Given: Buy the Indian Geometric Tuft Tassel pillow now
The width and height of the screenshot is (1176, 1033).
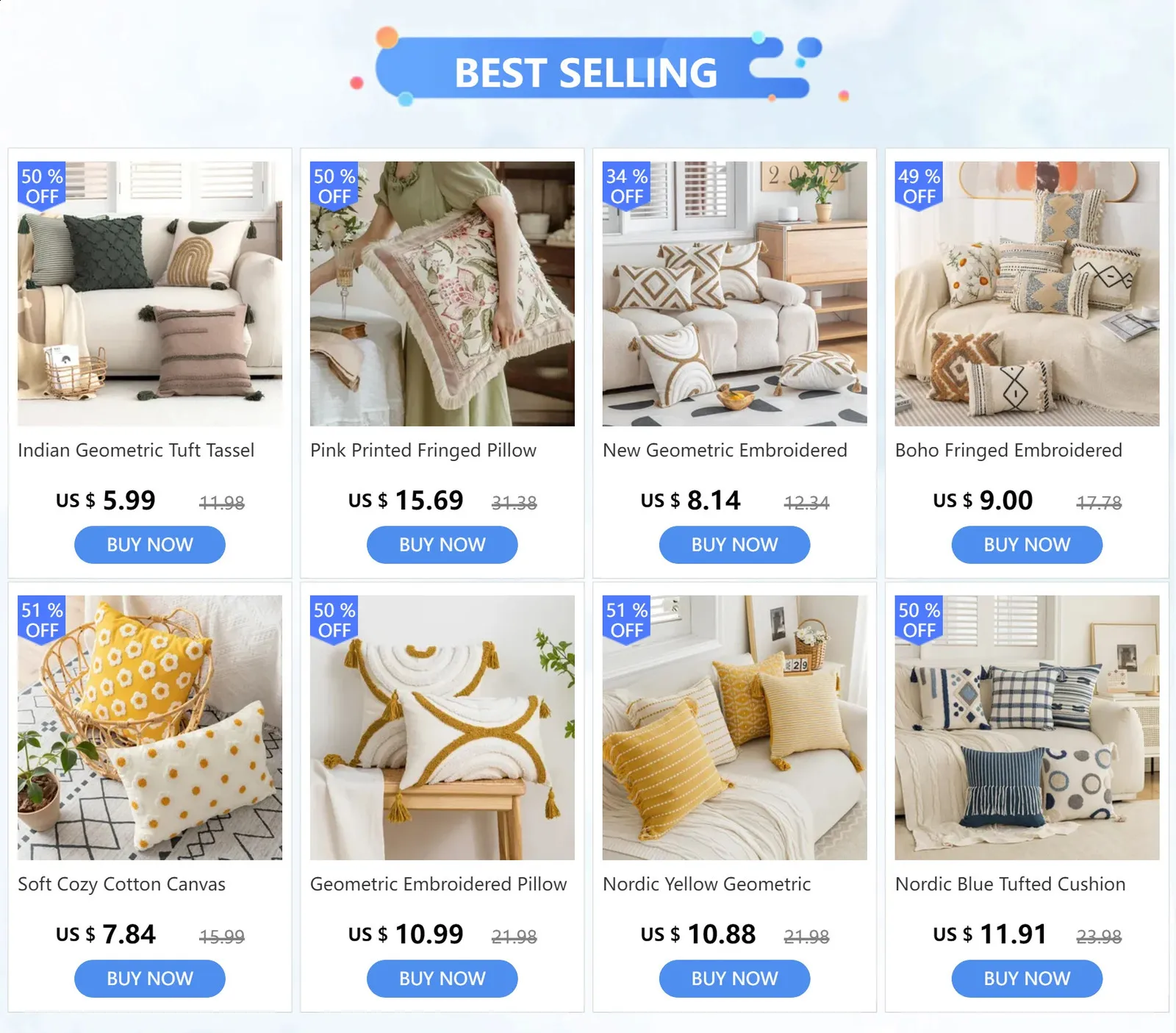Looking at the screenshot, I should point(150,545).
